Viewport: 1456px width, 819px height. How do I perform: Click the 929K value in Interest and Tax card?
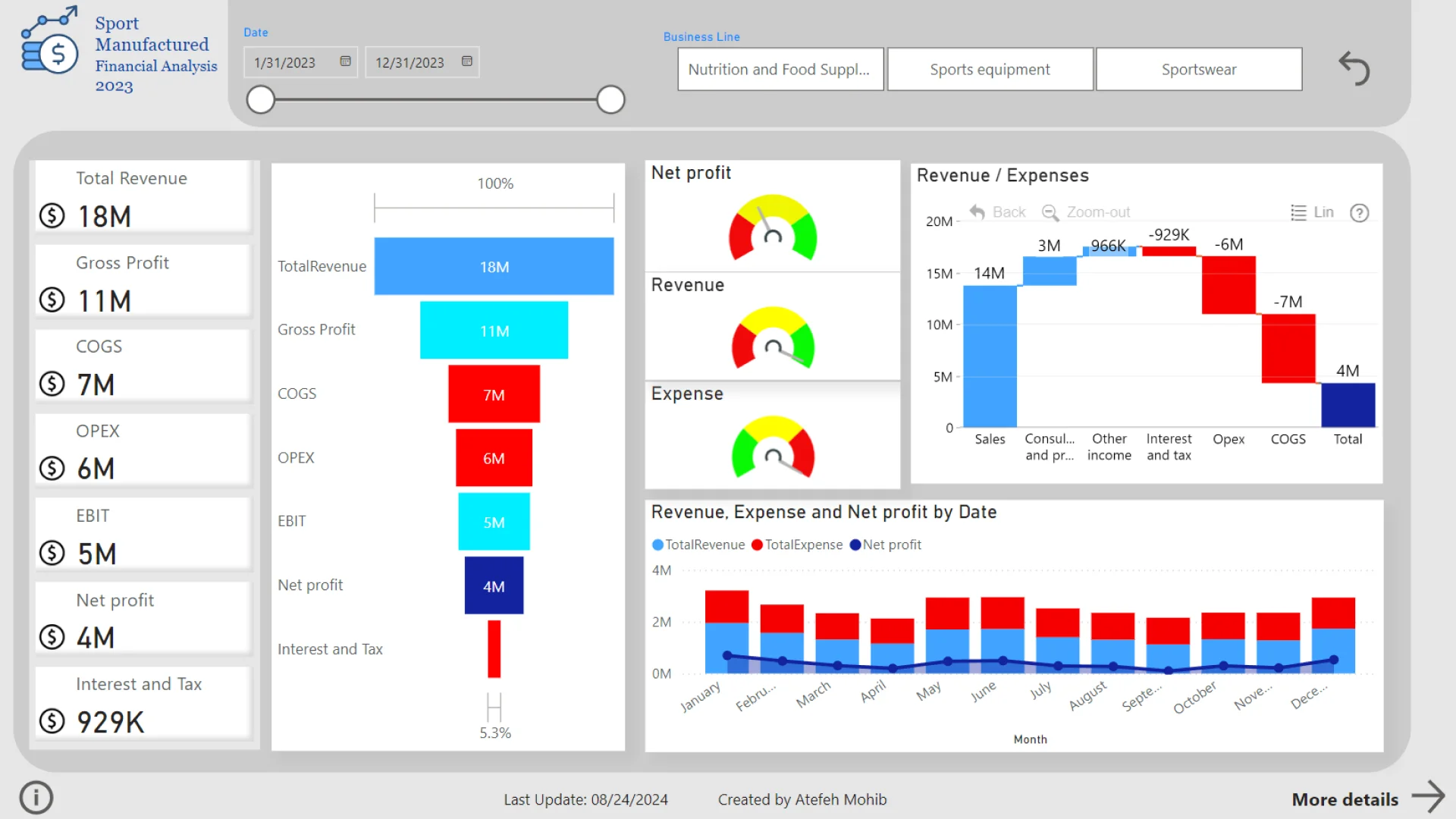click(111, 722)
